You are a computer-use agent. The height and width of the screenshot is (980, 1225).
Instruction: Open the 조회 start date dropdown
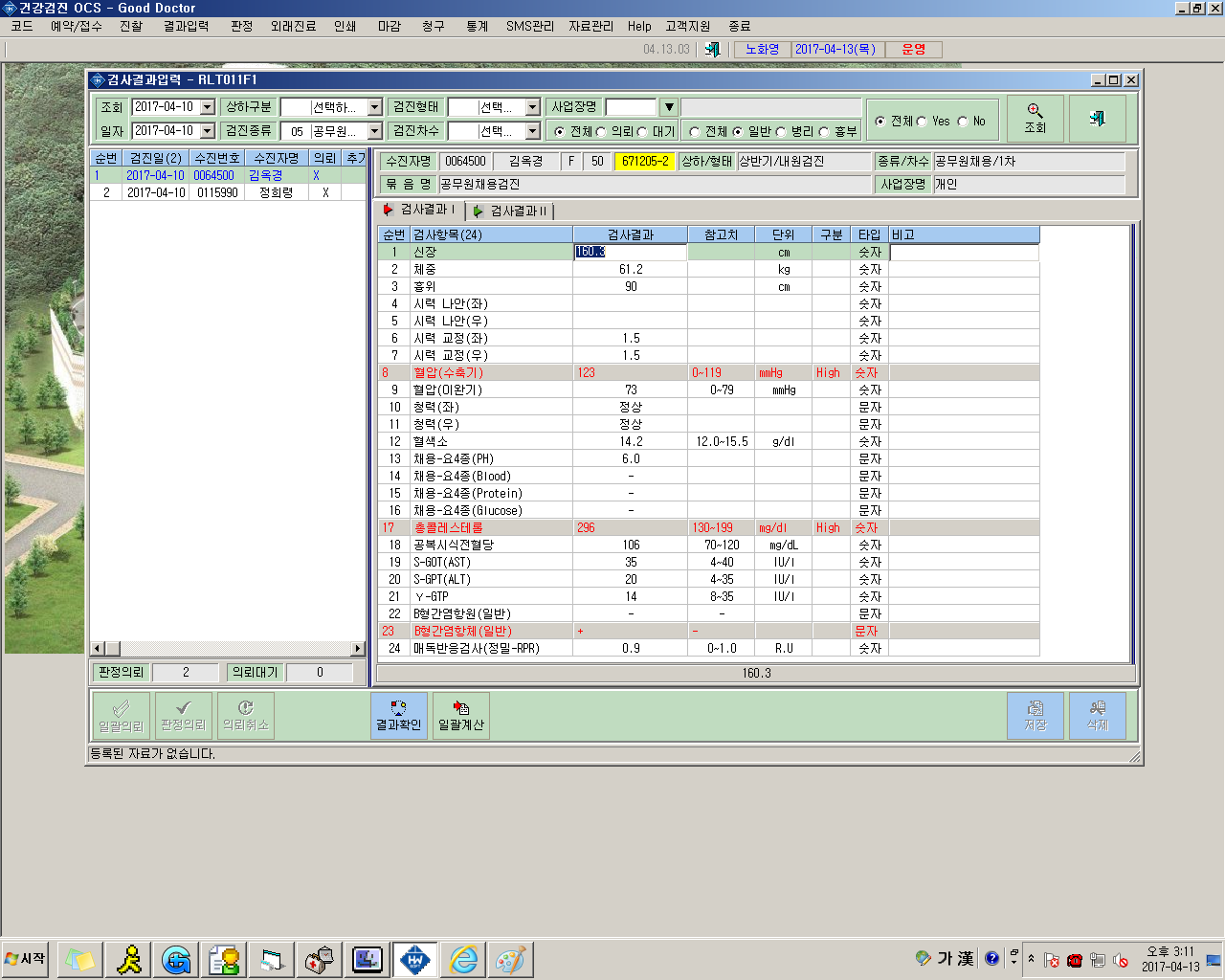[207, 107]
